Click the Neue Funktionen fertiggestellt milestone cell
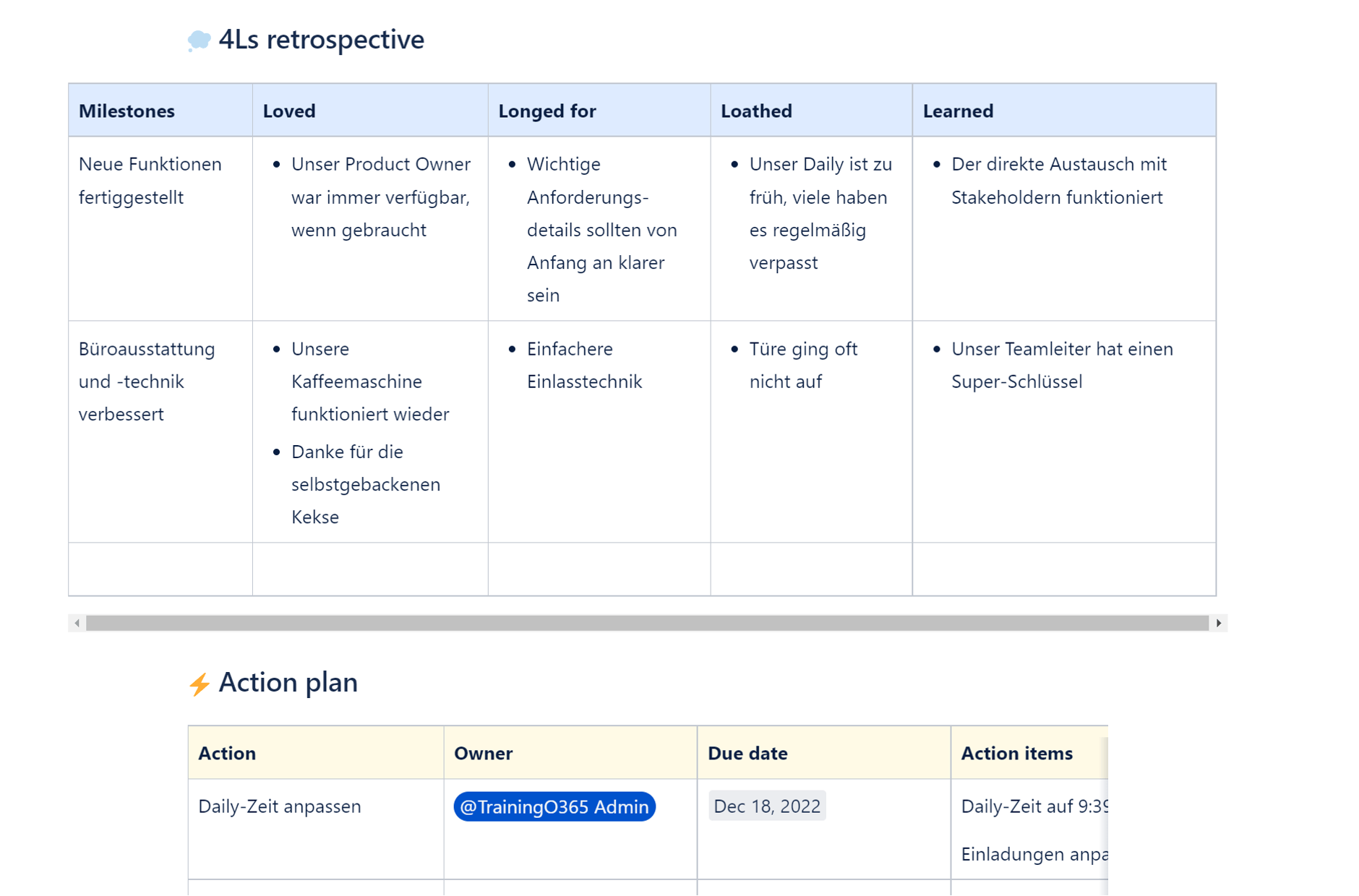1359x896 pixels. 150,181
